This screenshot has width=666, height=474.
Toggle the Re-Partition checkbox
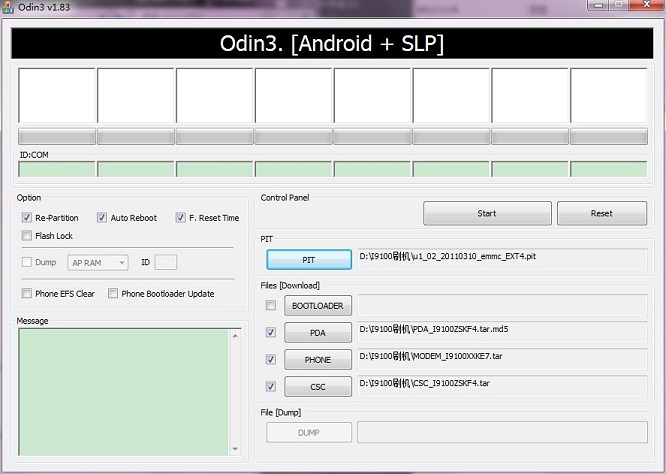[x=27, y=218]
